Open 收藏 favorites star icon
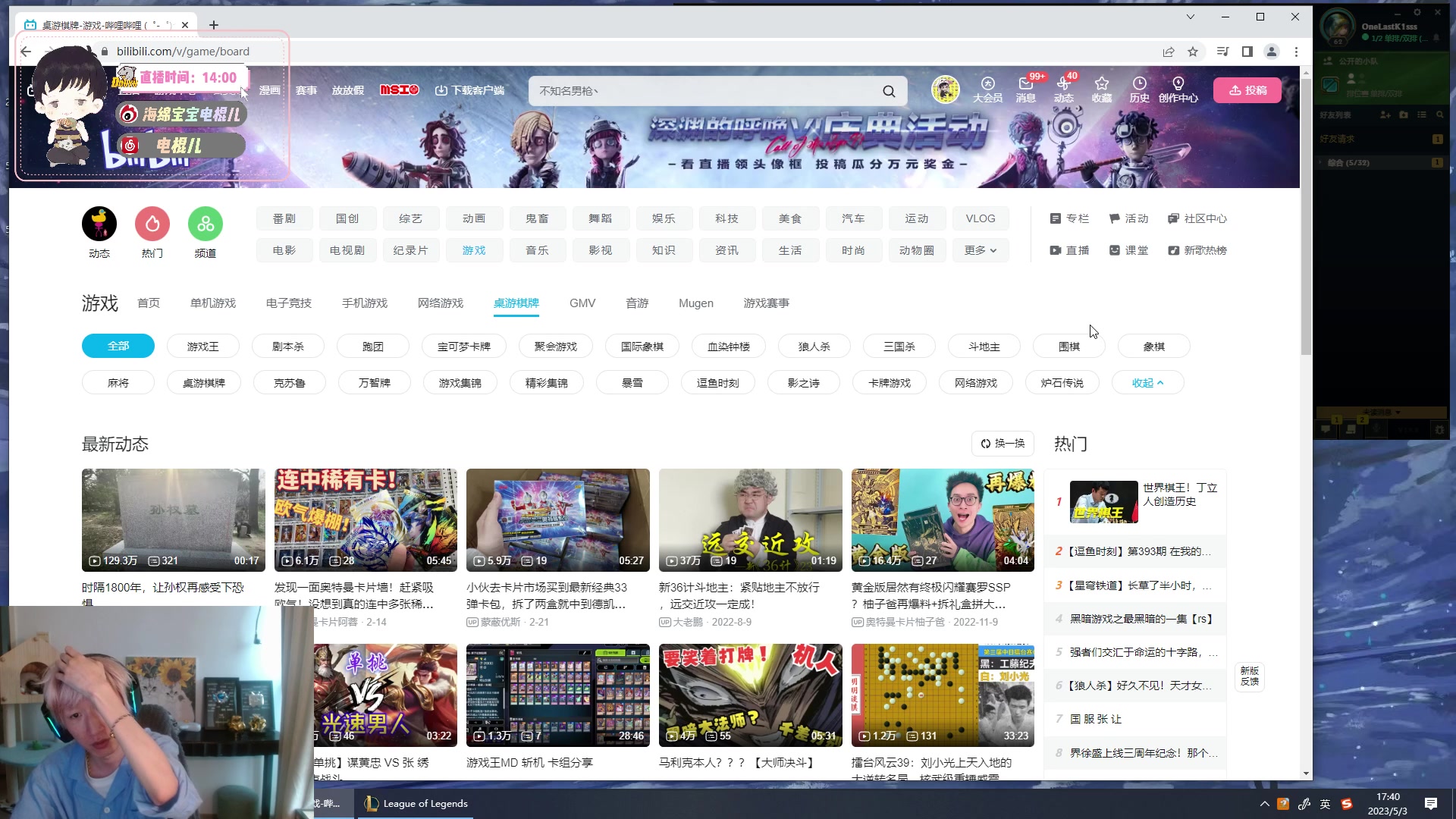The height and width of the screenshot is (819, 1456). [1102, 89]
